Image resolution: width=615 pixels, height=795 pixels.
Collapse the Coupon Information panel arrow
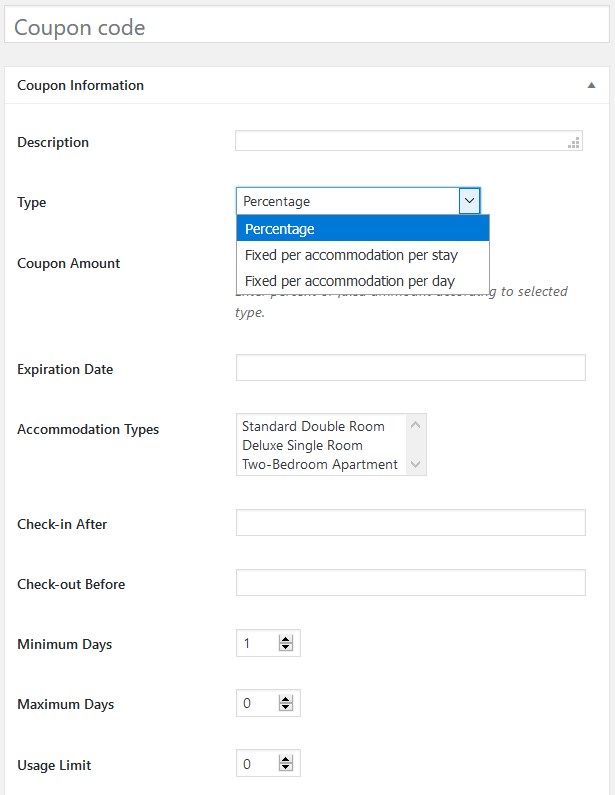coord(592,86)
